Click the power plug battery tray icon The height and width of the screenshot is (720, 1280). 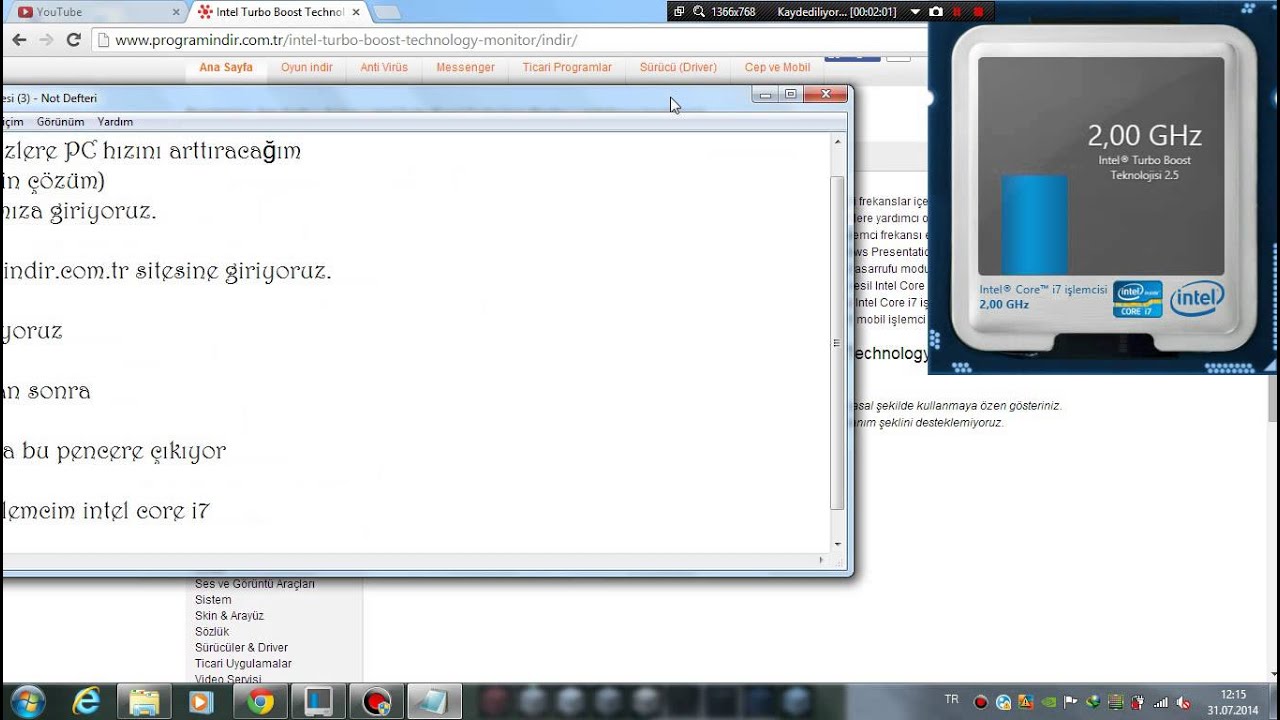[1138, 702]
